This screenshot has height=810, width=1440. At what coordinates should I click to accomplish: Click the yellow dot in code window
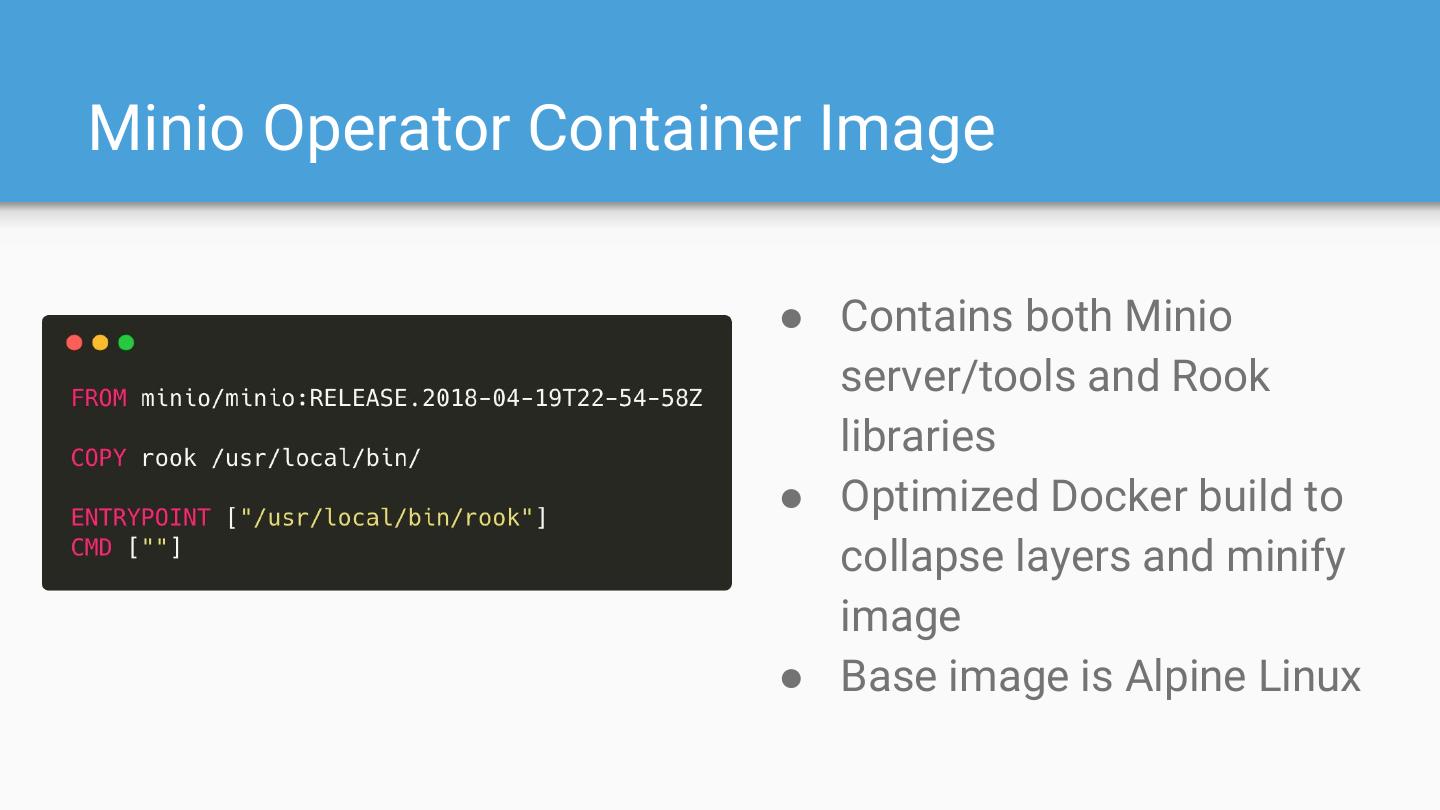click(x=100, y=343)
